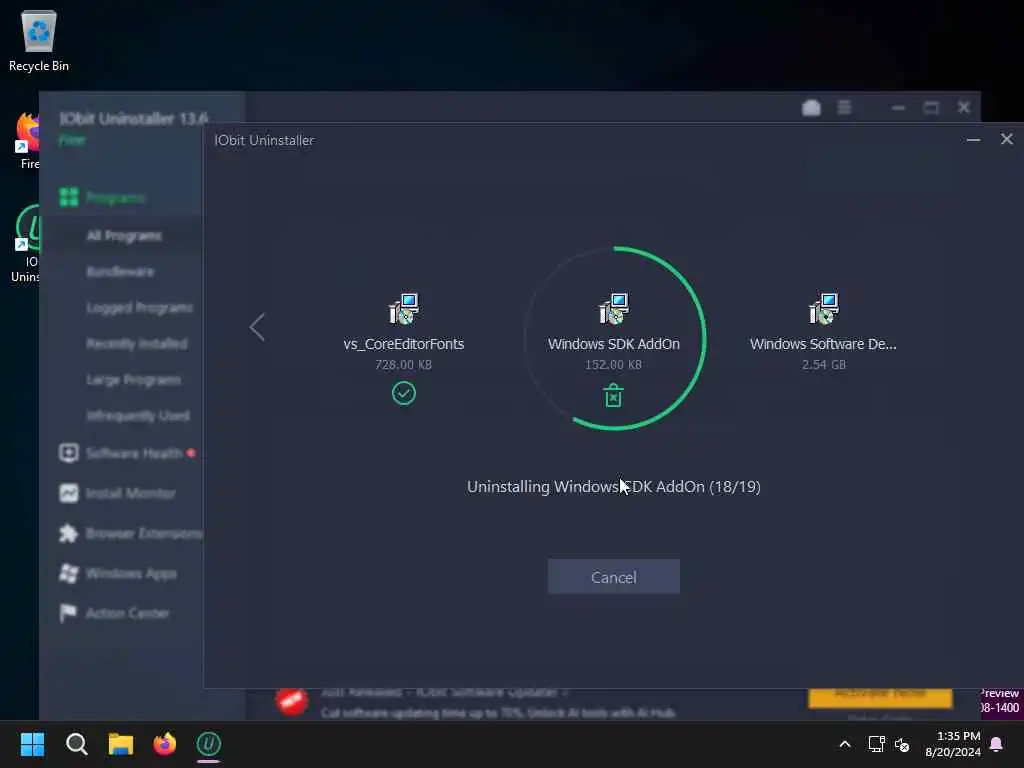Open Programs section in background sidebar
Viewport: 1024px width, 768px height.
click(x=115, y=197)
